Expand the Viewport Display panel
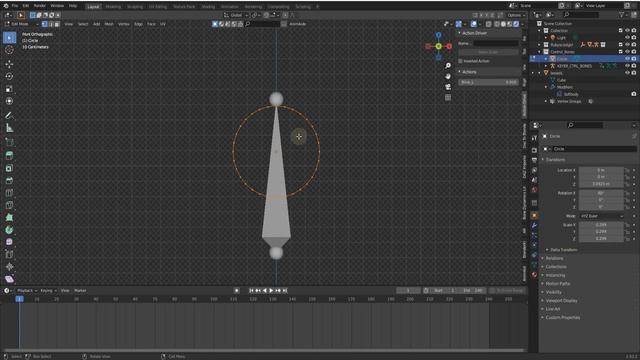The image size is (640, 360). (561, 300)
